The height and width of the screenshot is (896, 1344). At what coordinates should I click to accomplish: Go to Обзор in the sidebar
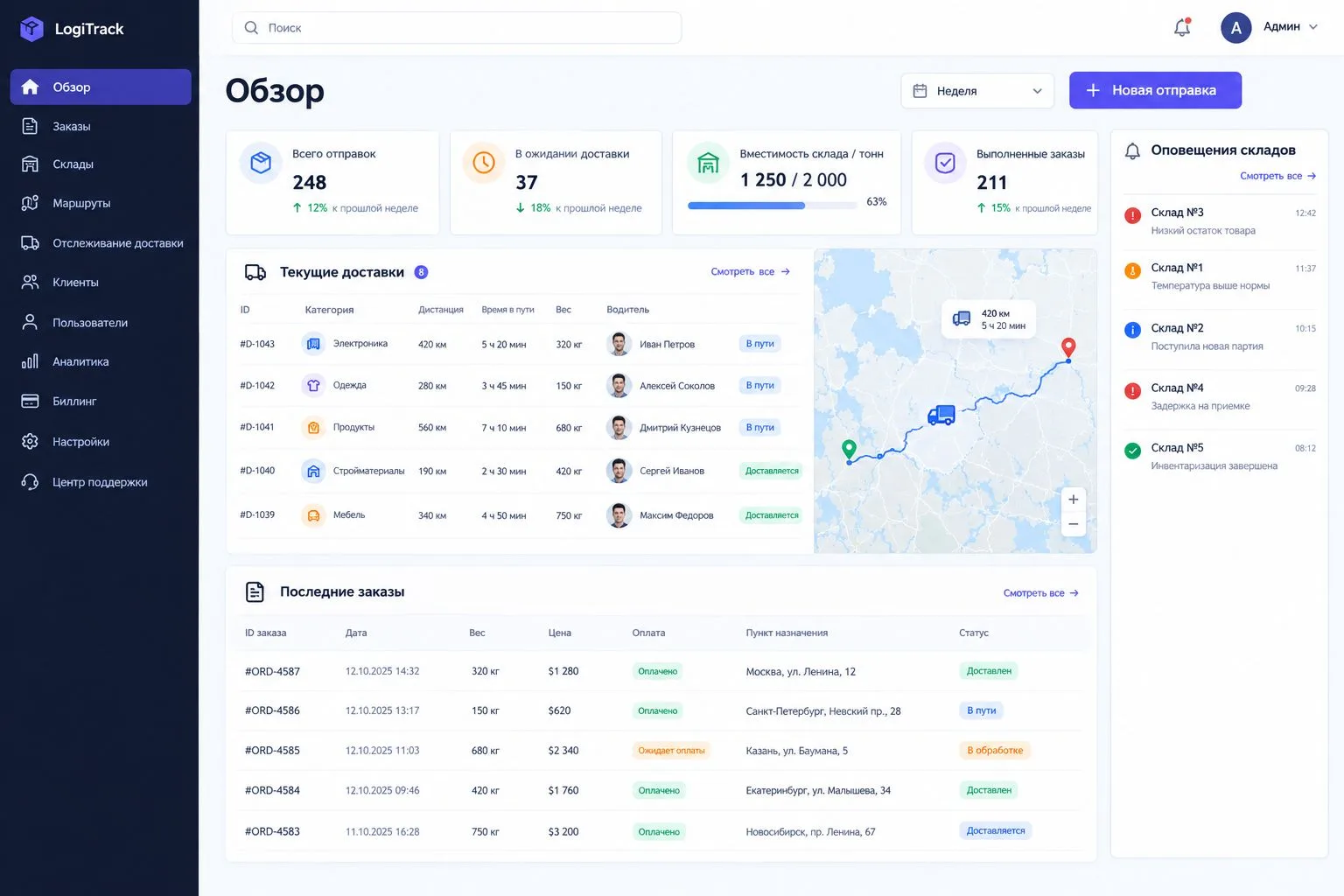(101, 87)
